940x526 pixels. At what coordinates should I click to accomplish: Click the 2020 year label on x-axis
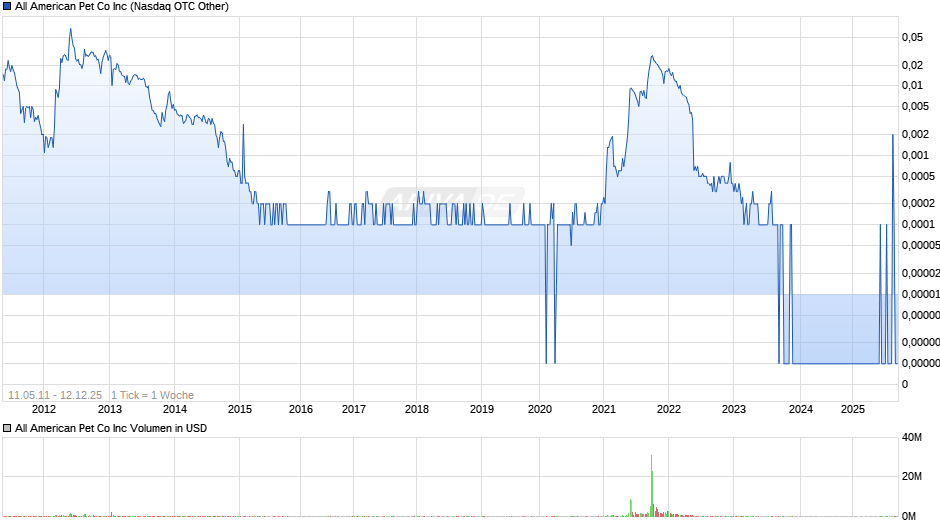tap(540, 409)
